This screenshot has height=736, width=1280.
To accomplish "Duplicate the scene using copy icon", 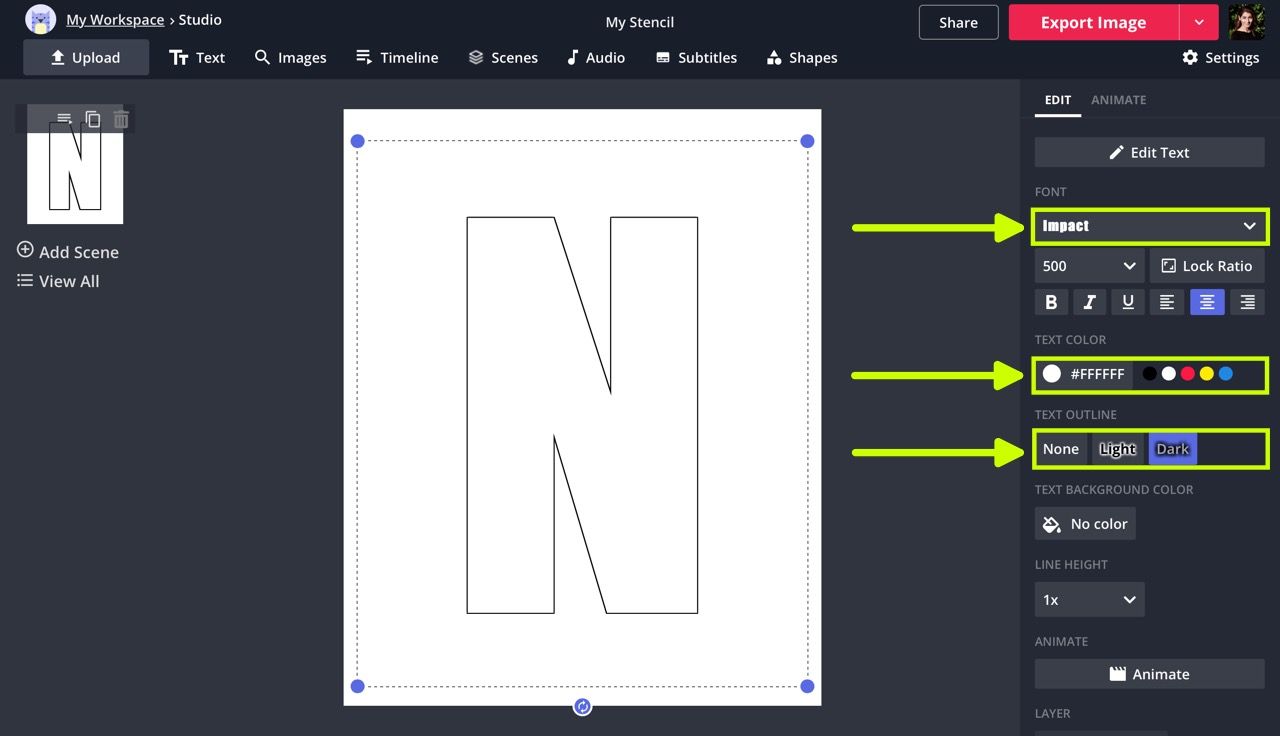I will pos(93,120).
